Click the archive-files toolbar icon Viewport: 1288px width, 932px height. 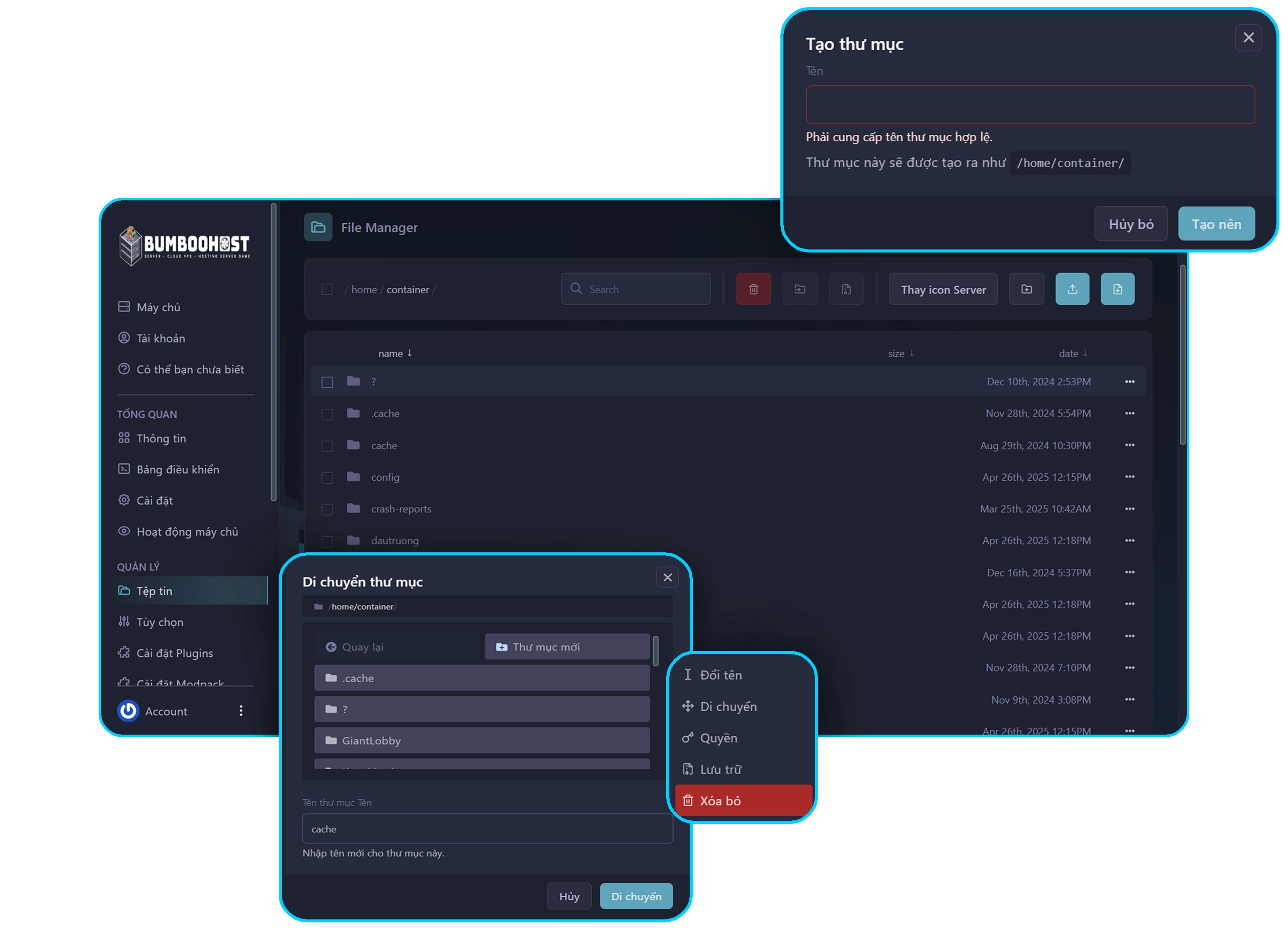coord(846,289)
